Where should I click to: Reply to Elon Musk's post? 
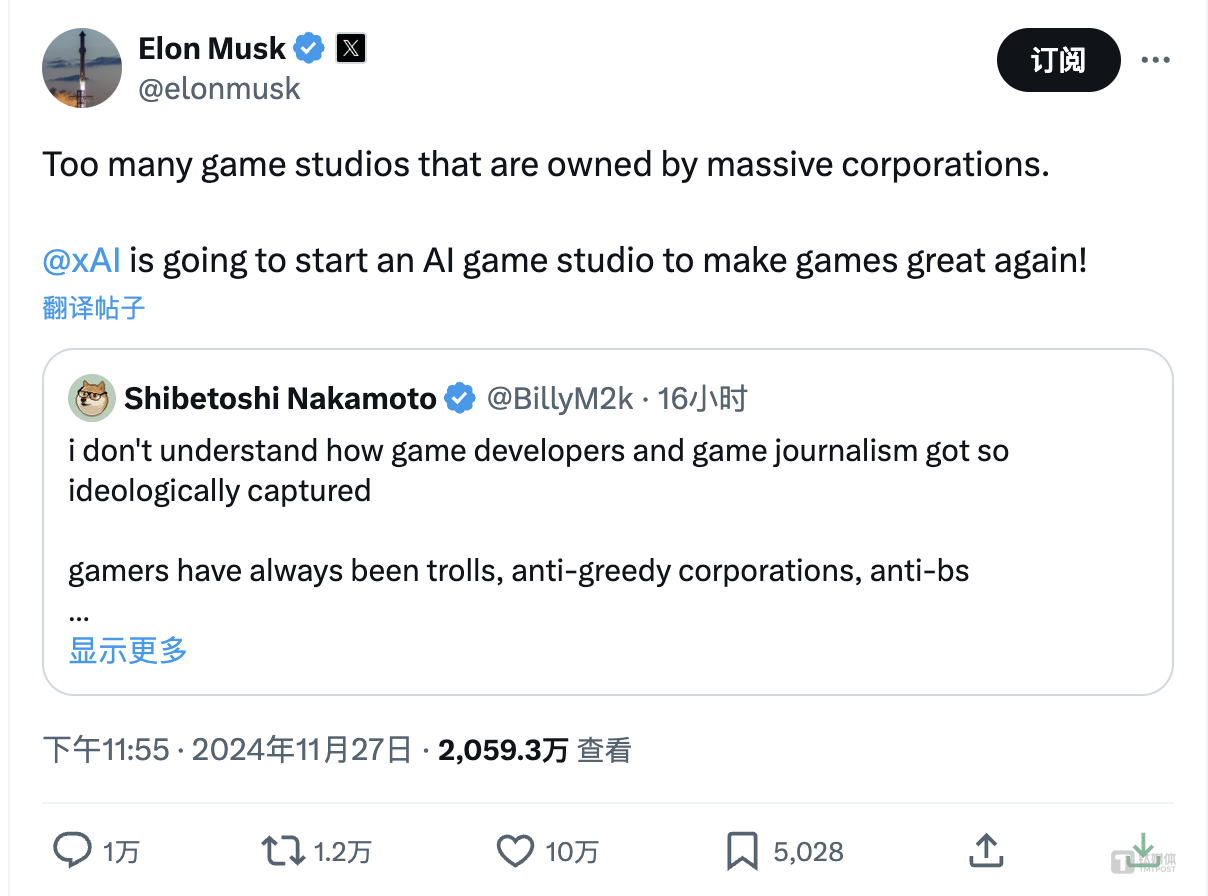point(73,850)
